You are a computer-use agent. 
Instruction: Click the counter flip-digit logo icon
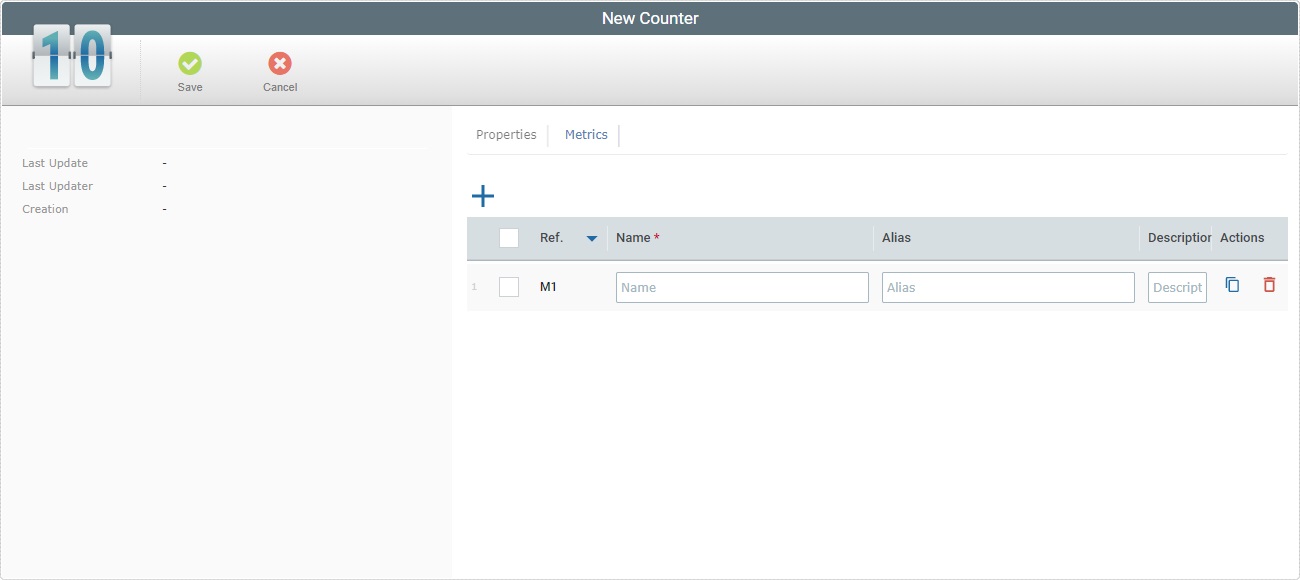click(72, 56)
